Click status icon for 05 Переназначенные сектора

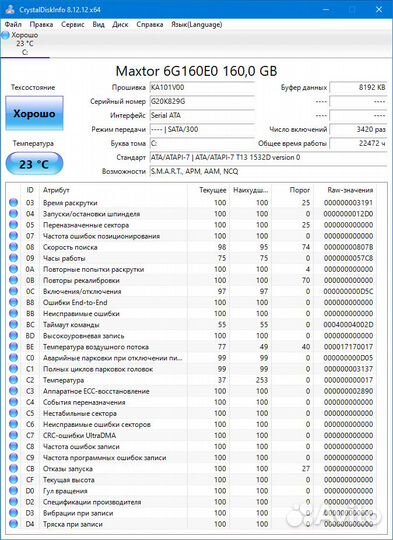(x=13, y=225)
